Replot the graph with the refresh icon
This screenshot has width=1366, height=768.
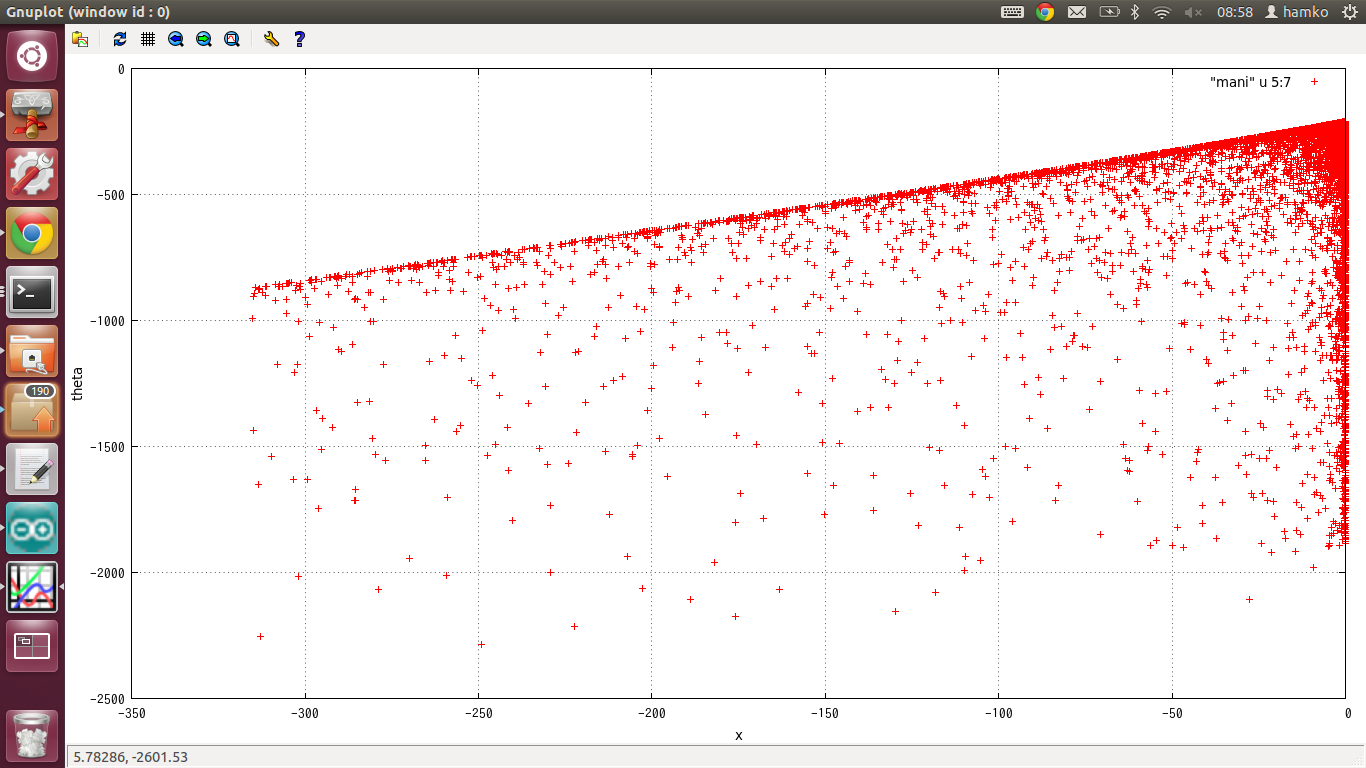click(x=120, y=39)
